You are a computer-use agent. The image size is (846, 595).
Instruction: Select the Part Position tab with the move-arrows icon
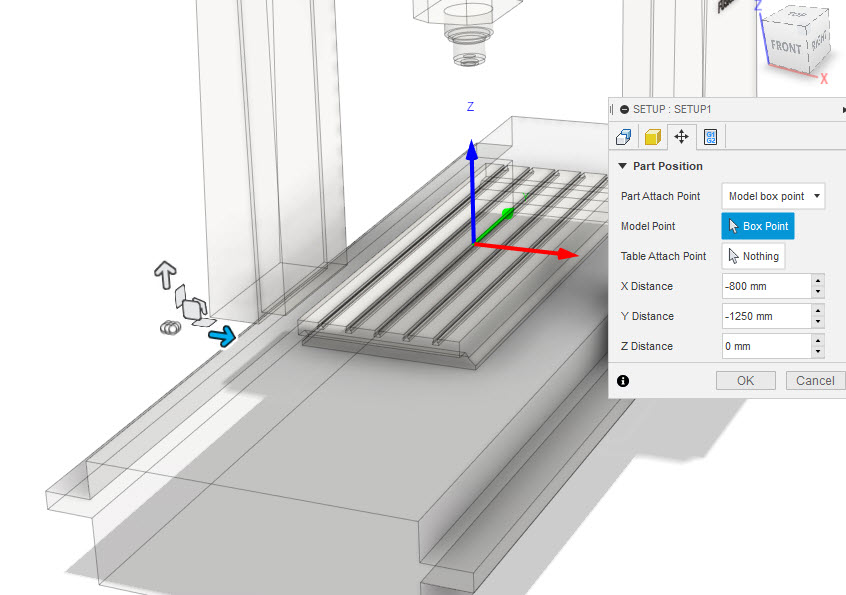[681, 136]
